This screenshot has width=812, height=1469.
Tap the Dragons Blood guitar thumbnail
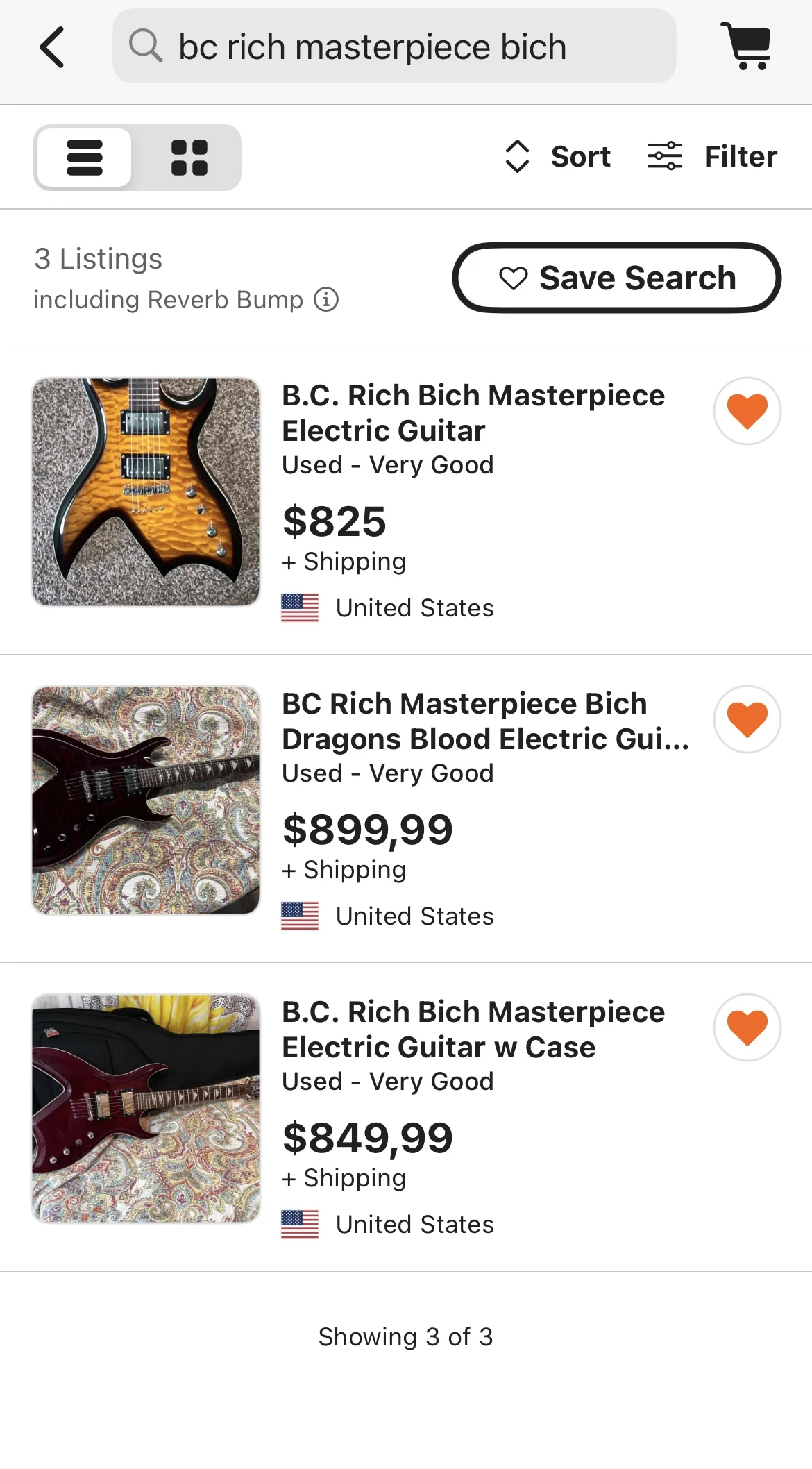tap(146, 800)
